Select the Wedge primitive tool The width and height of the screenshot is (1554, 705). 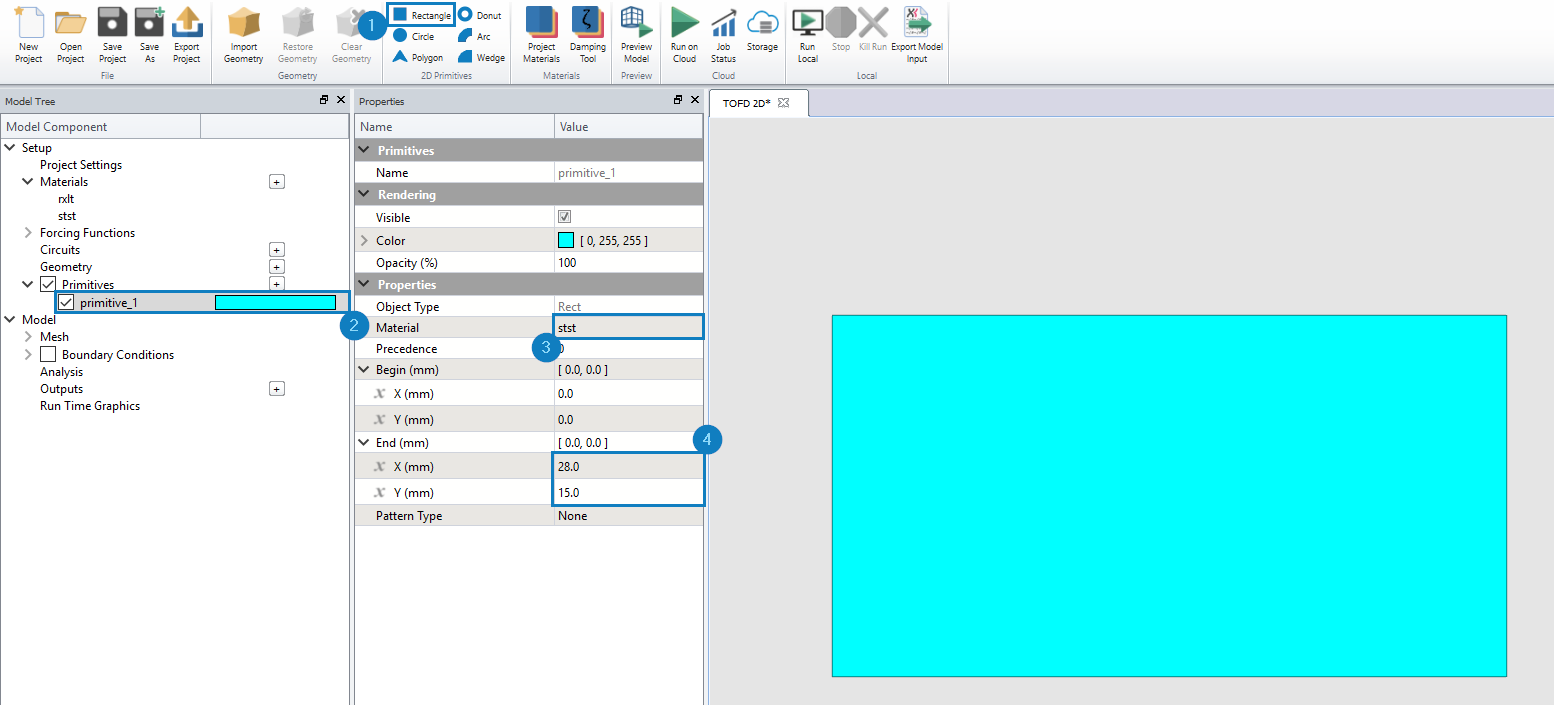coord(481,57)
